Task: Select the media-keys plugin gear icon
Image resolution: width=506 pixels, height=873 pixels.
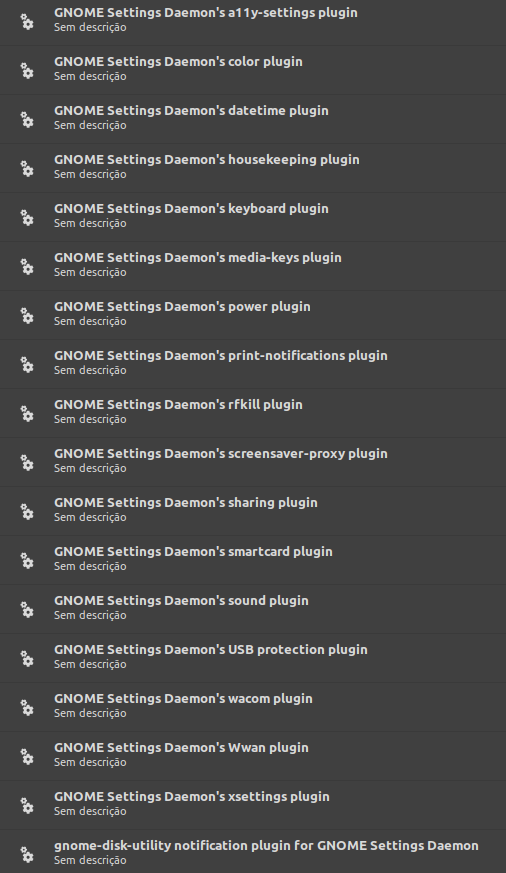Action: tap(27, 267)
